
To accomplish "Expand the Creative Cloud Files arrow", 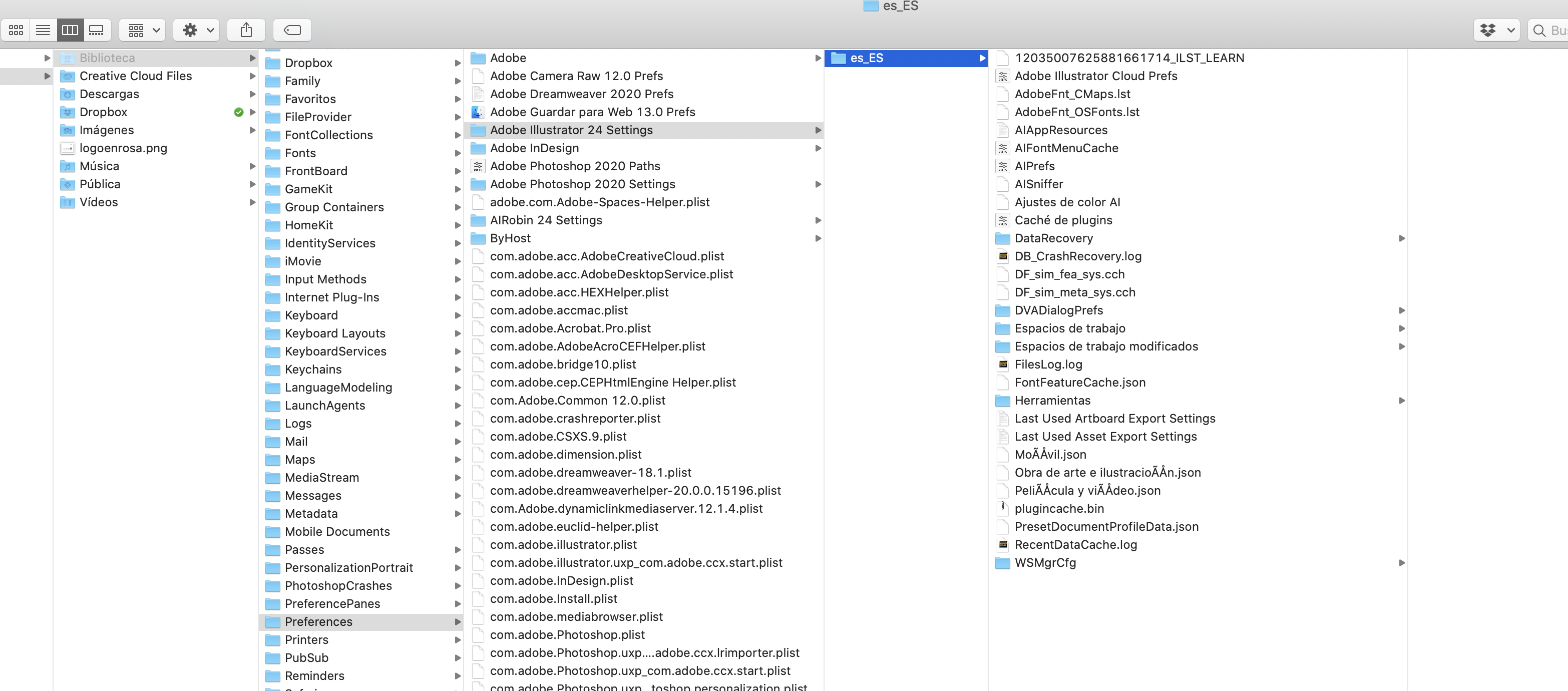I will point(253,76).
